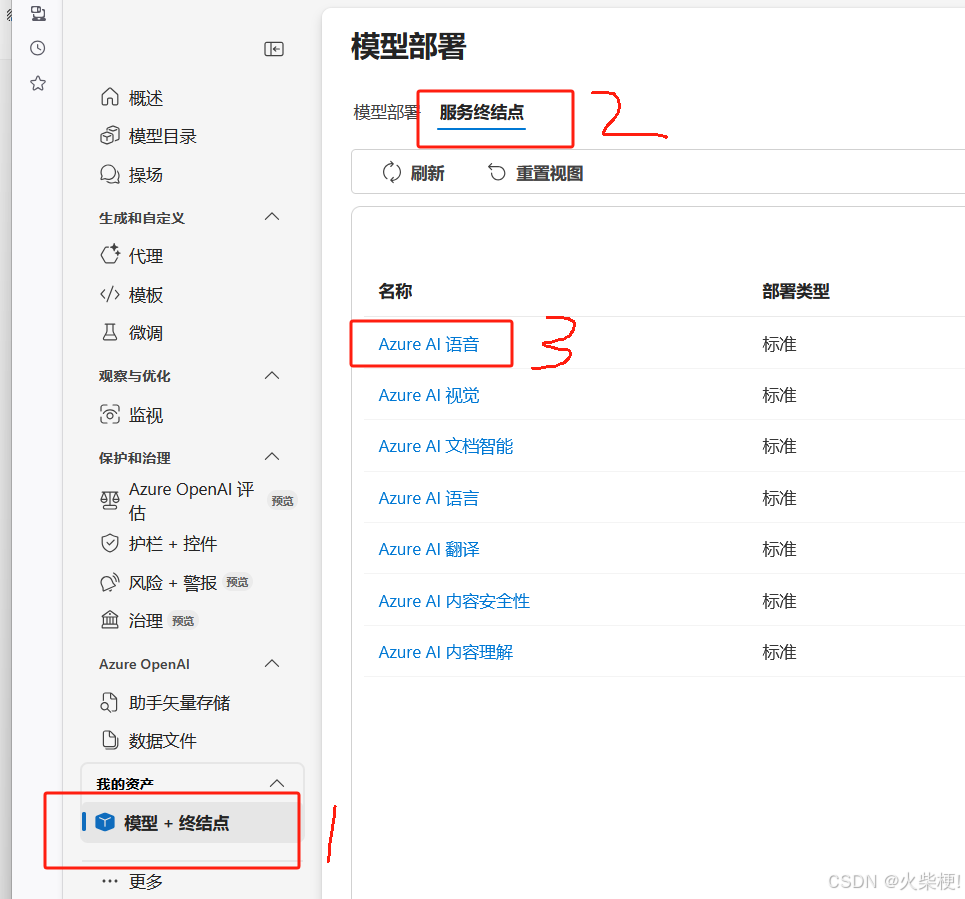Collapse the sidebar with the panel icon

274,49
